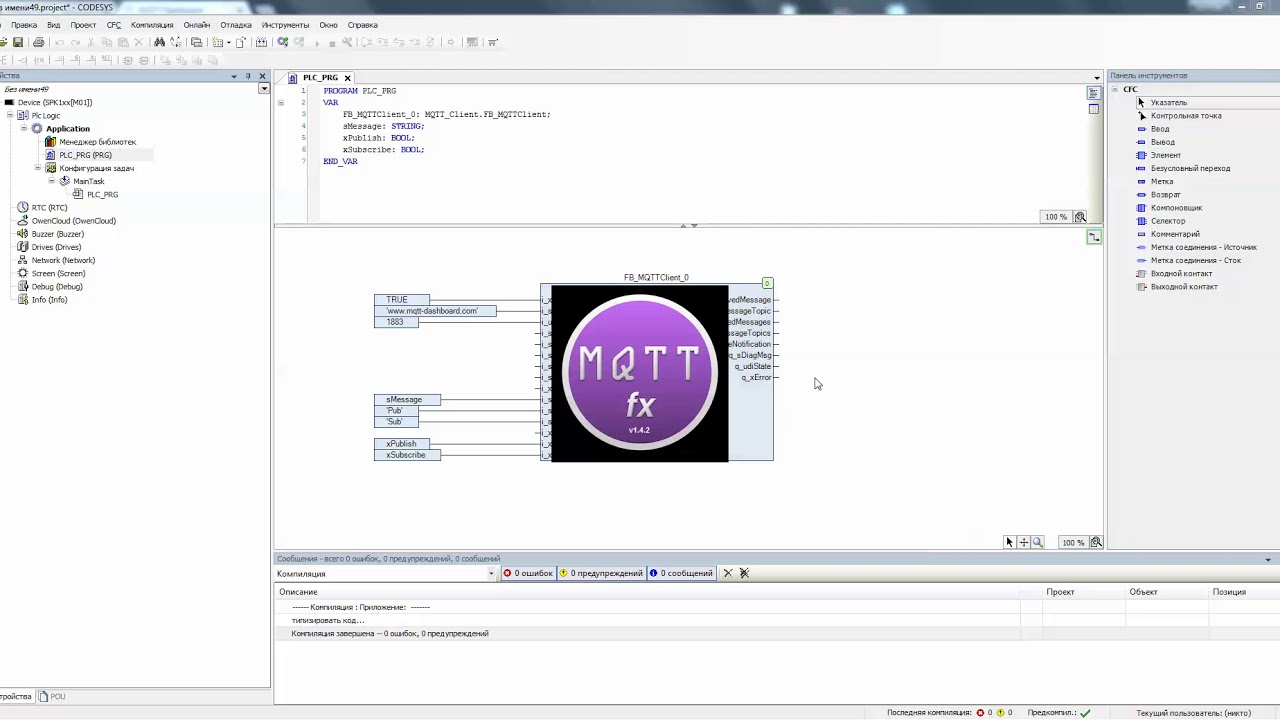Collapse the MainTask tree node

(x=52, y=181)
